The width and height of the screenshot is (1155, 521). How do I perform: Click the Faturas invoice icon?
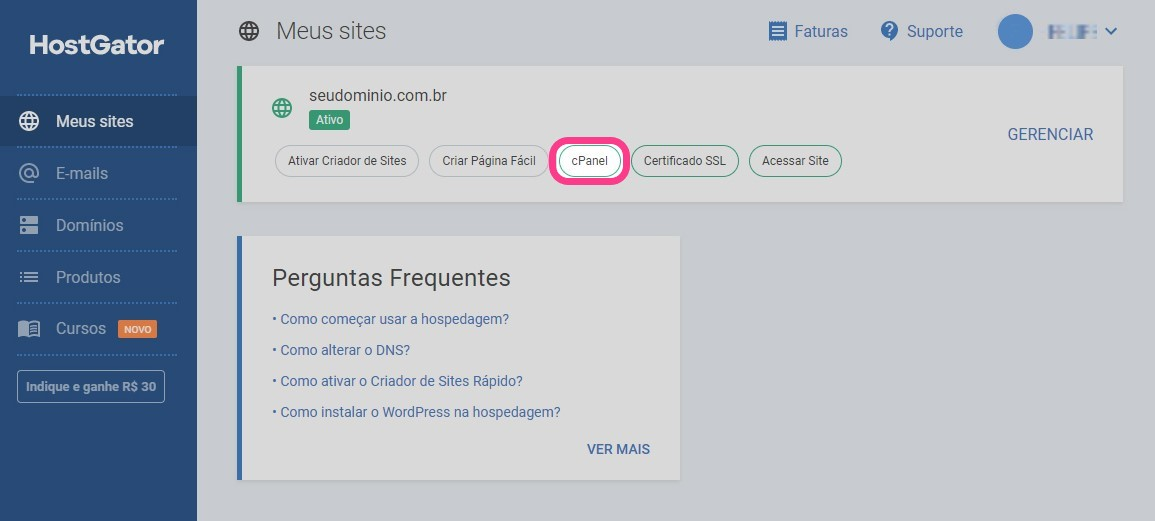777,31
